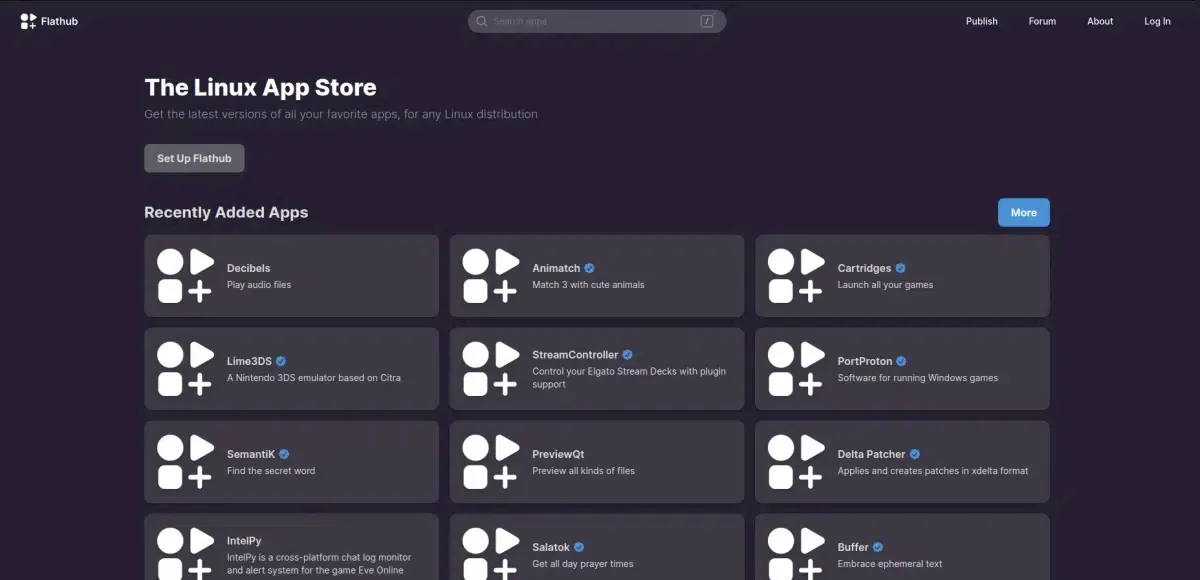Viewport: 1200px width, 580px height.
Task: Open the Decibels app title
Action: (x=249, y=268)
